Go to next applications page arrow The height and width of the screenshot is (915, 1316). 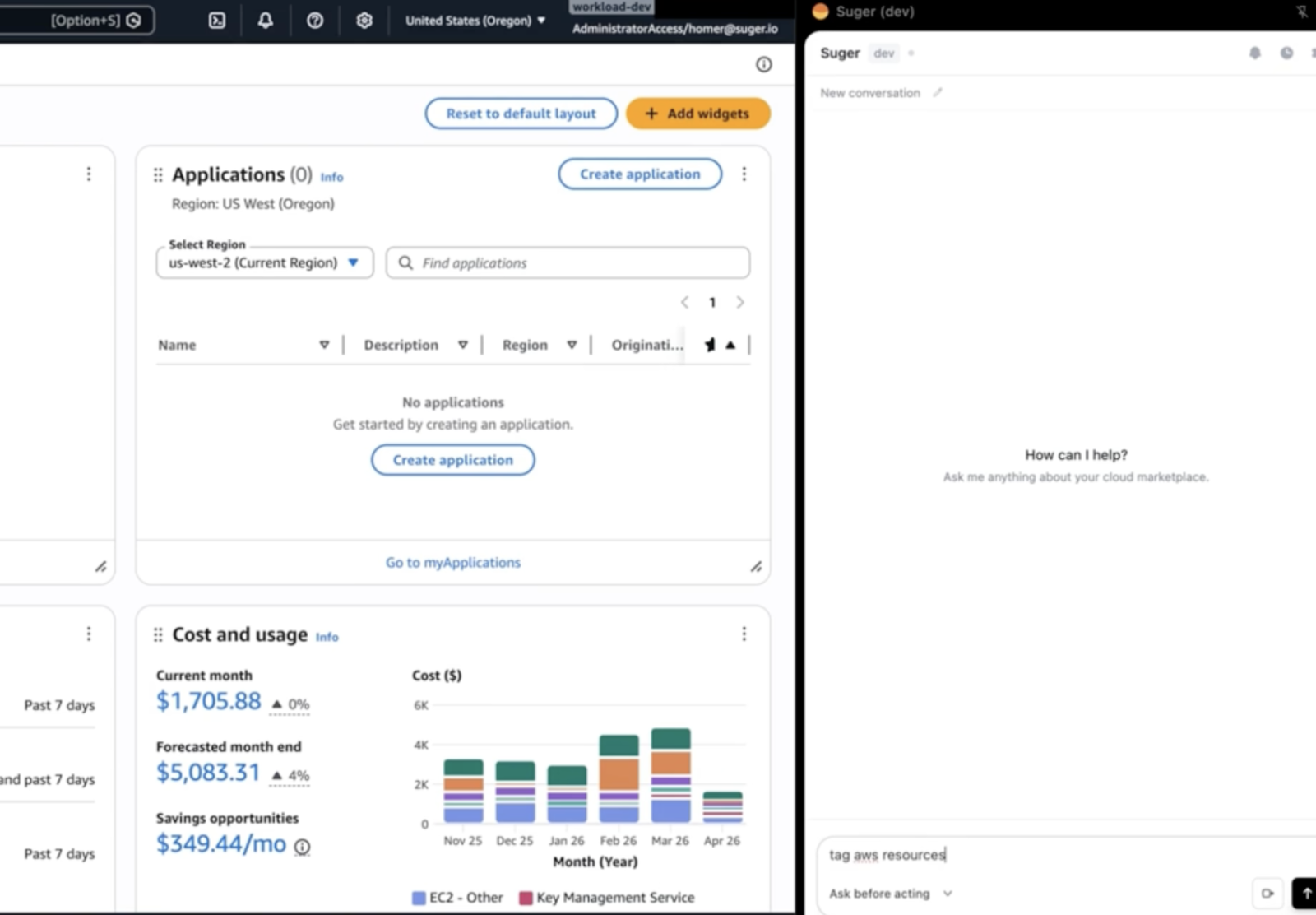(x=740, y=302)
